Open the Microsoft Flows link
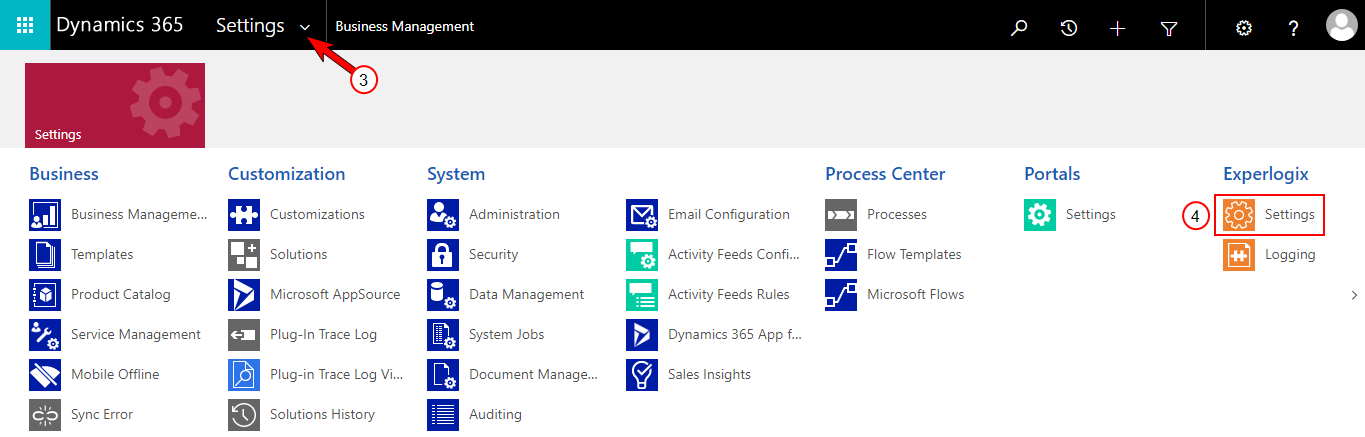 click(916, 295)
